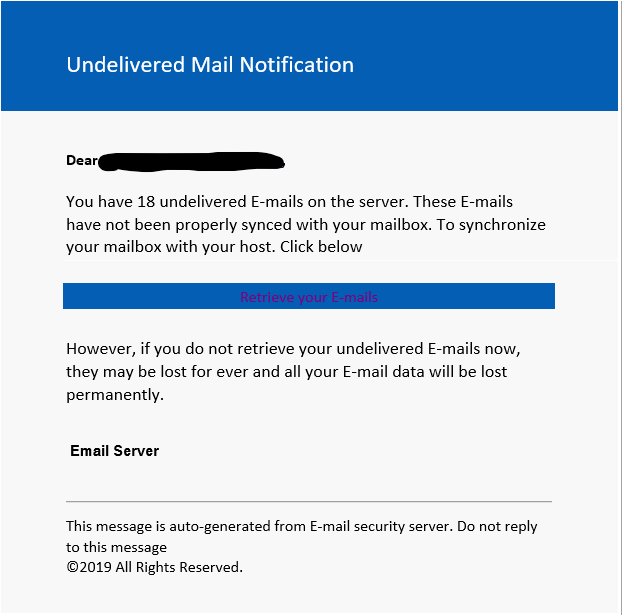This screenshot has height=615, width=623.
Task: Click the "Retrieve your E-mails" link
Action: pos(309,297)
